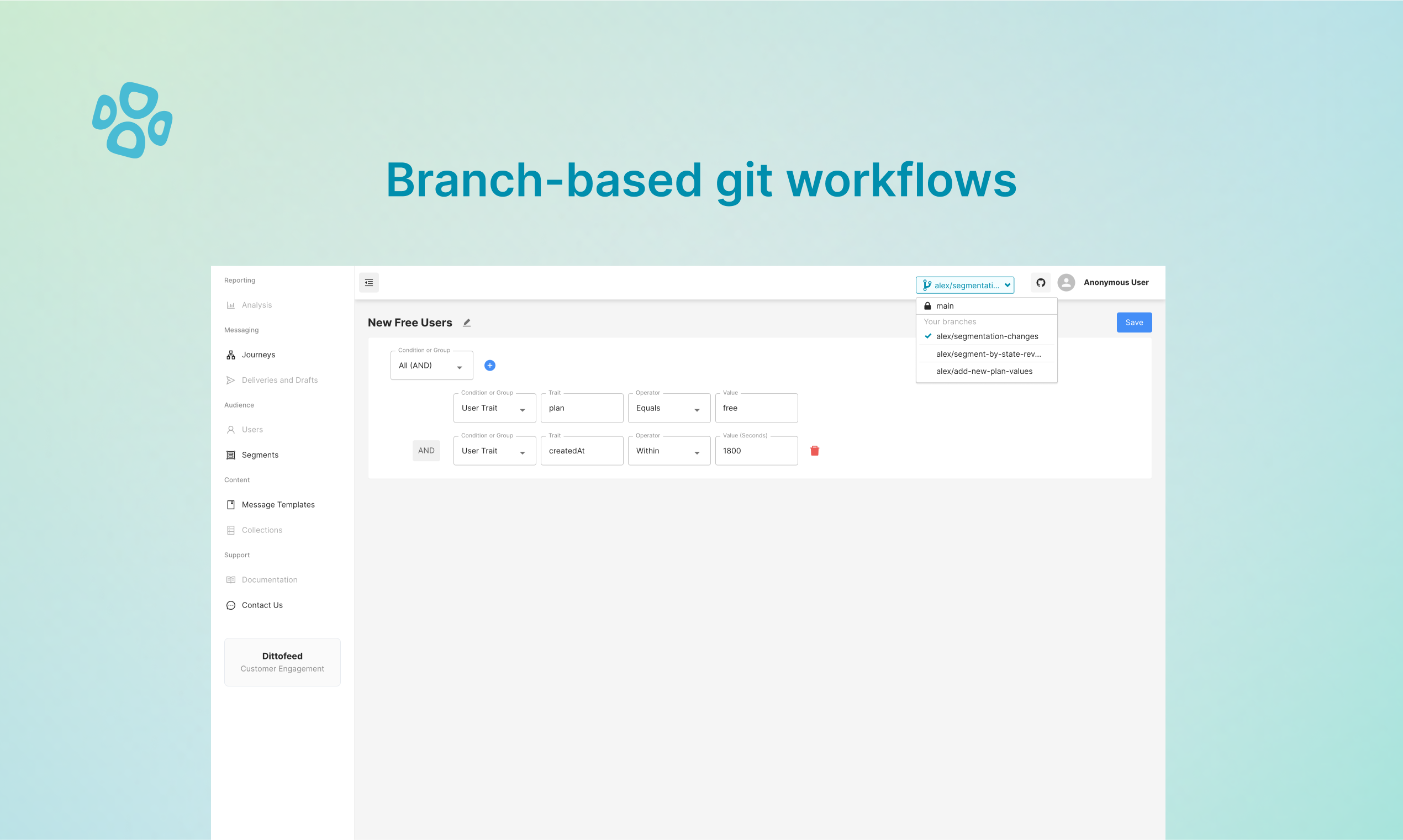Viewport: 1403px width, 840px height.
Task: Collapse the sidebar with menu toggle icon
Action: point(369,282)
